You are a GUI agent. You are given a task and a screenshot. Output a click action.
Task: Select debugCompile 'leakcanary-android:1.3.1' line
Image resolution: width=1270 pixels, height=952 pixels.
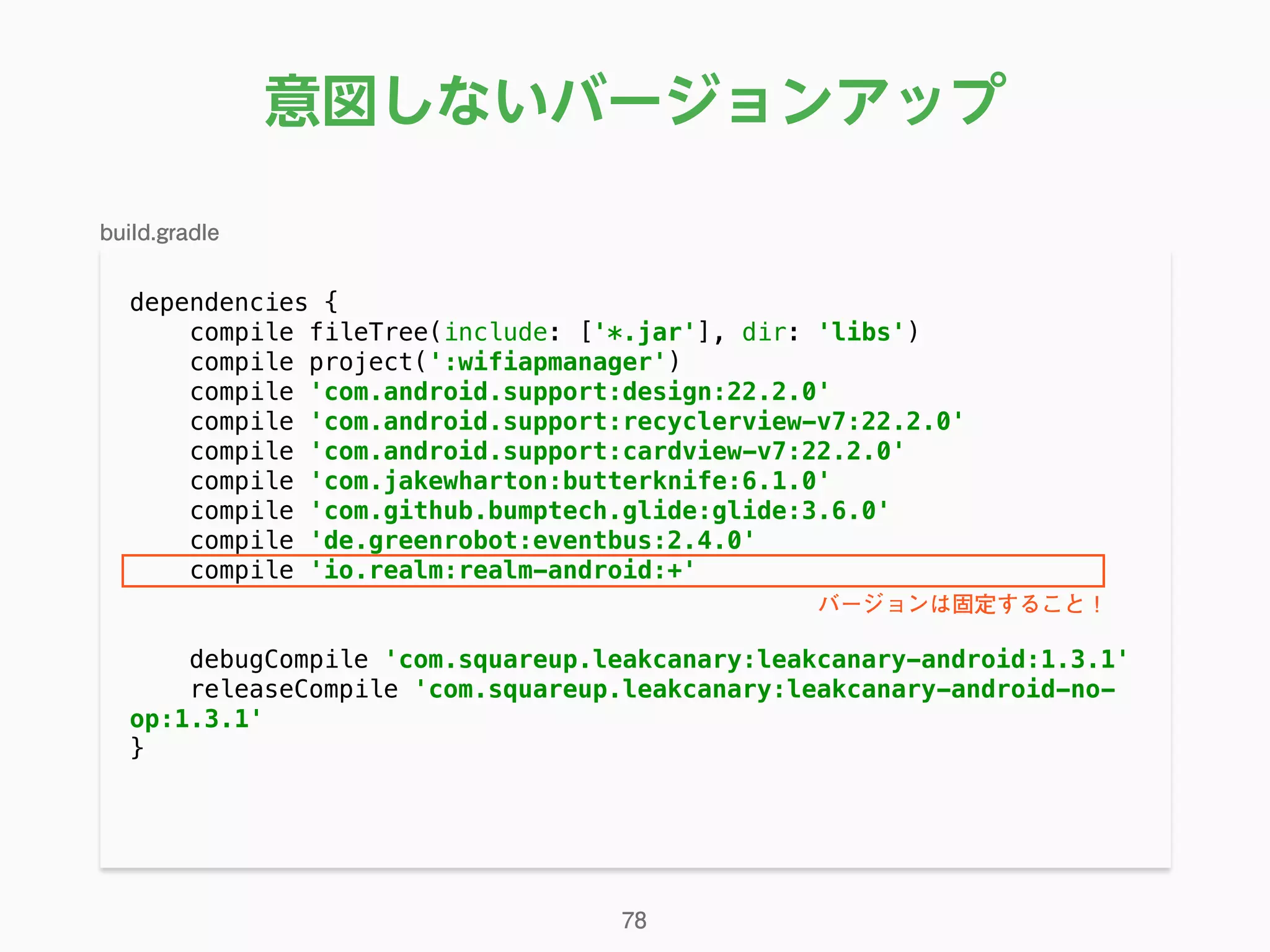659,659
